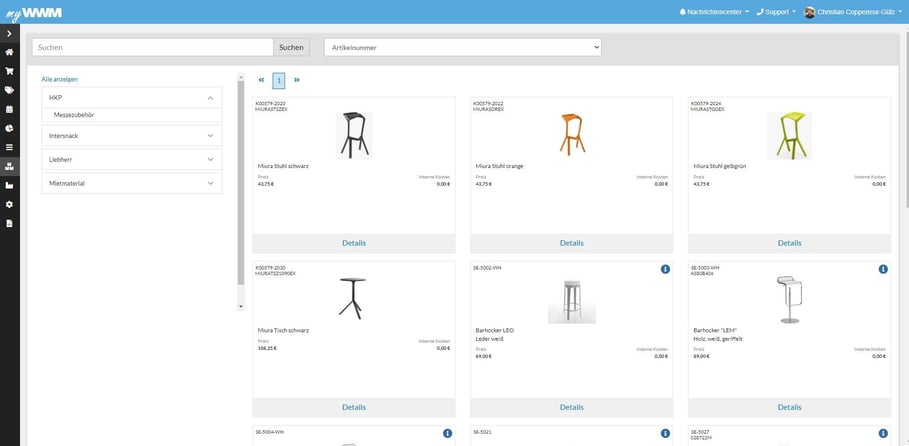Click the Barhocker LEM product image
This screenshot has width=909, height=446.
(789, 299)
